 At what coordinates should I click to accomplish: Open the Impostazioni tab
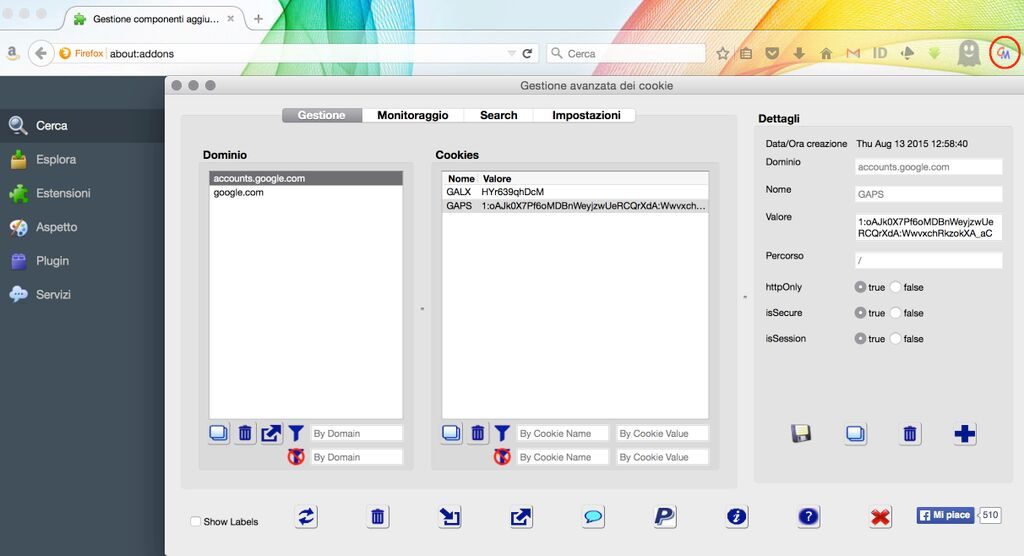click(586, 115)
